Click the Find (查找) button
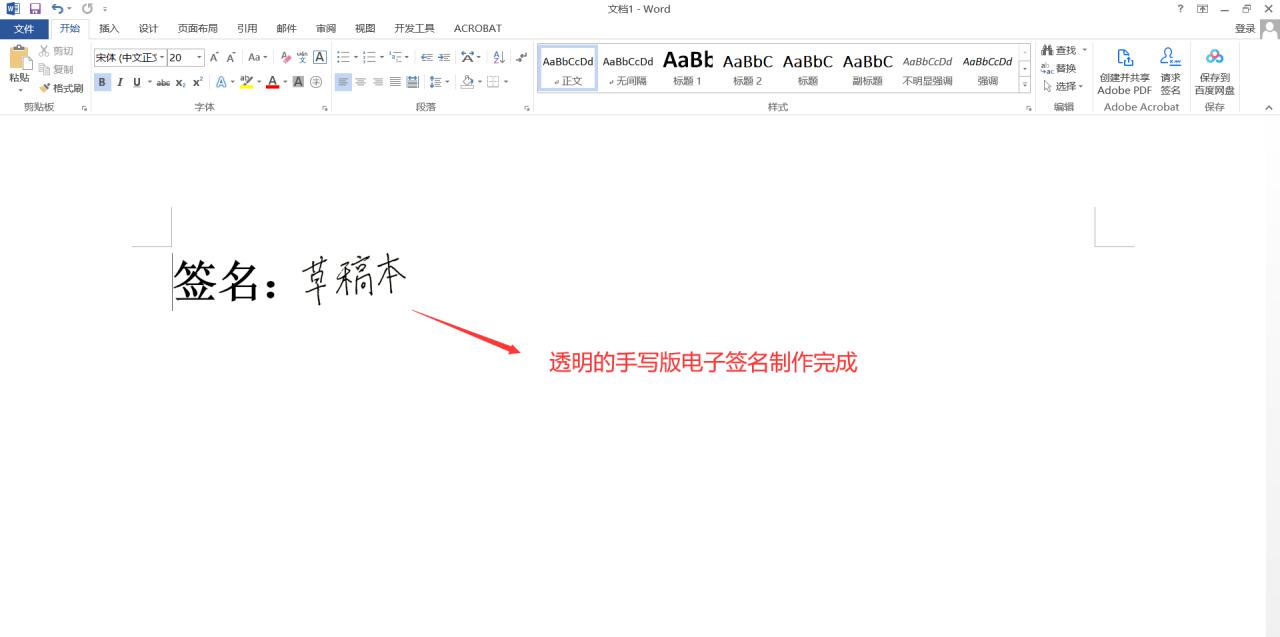This screenshot has width=1280, height=637. [1060, 50]
